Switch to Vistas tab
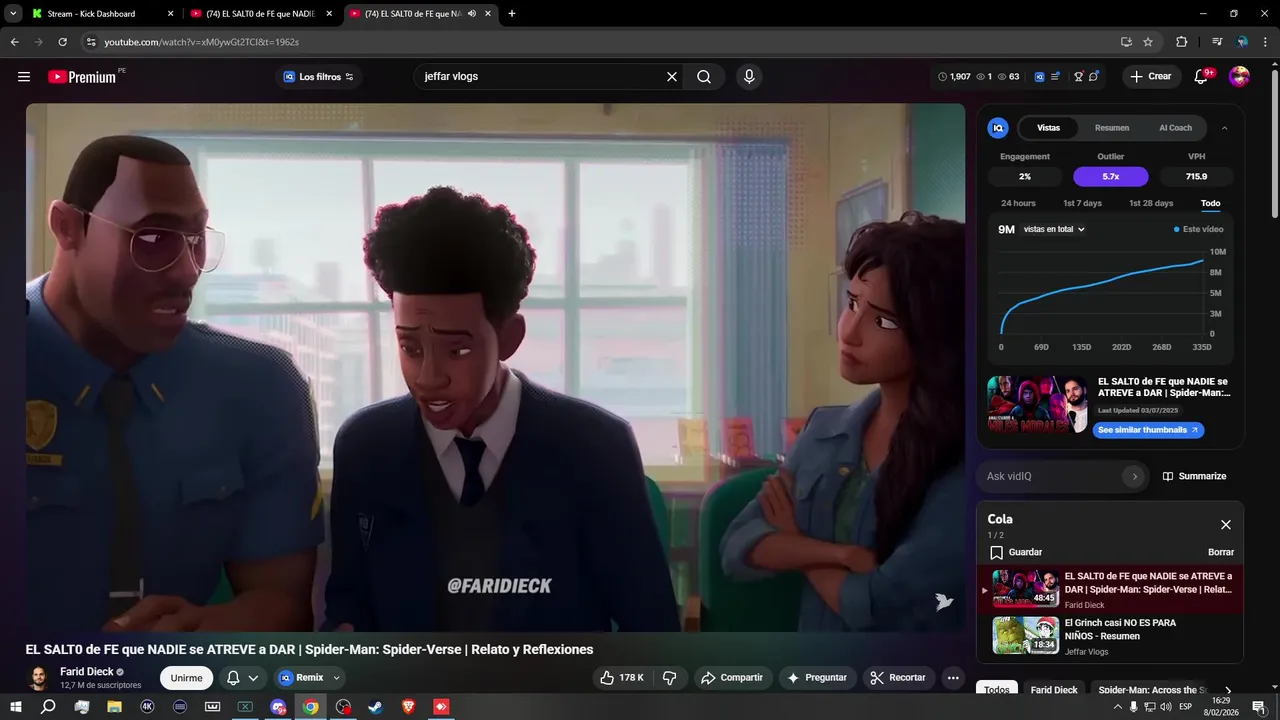This screenshot has height=720, width=1280. [x=1048, y=128]
